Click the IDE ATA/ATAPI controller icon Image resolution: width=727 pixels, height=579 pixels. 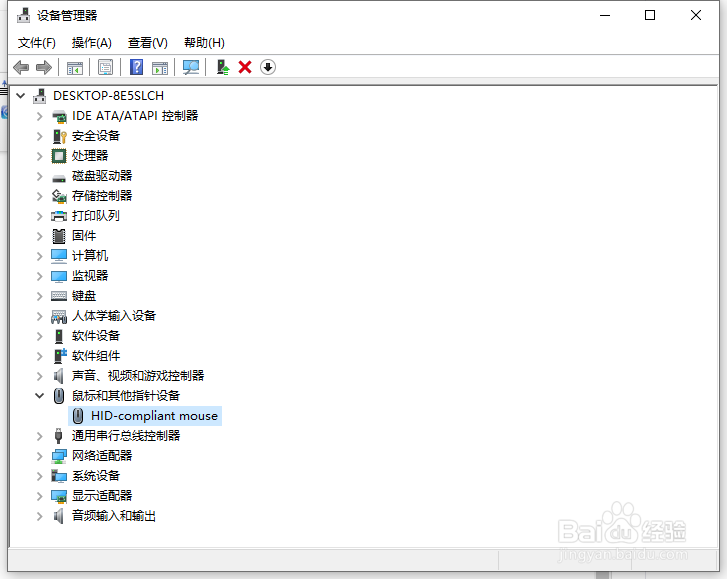point(59,116)
